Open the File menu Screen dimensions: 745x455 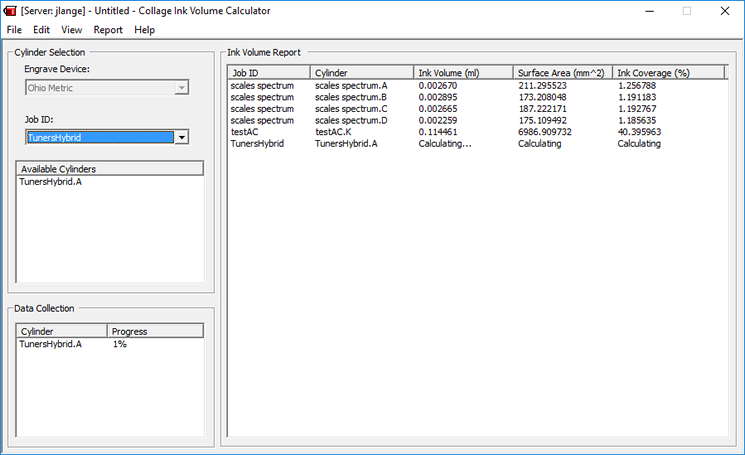coord(14,30)
